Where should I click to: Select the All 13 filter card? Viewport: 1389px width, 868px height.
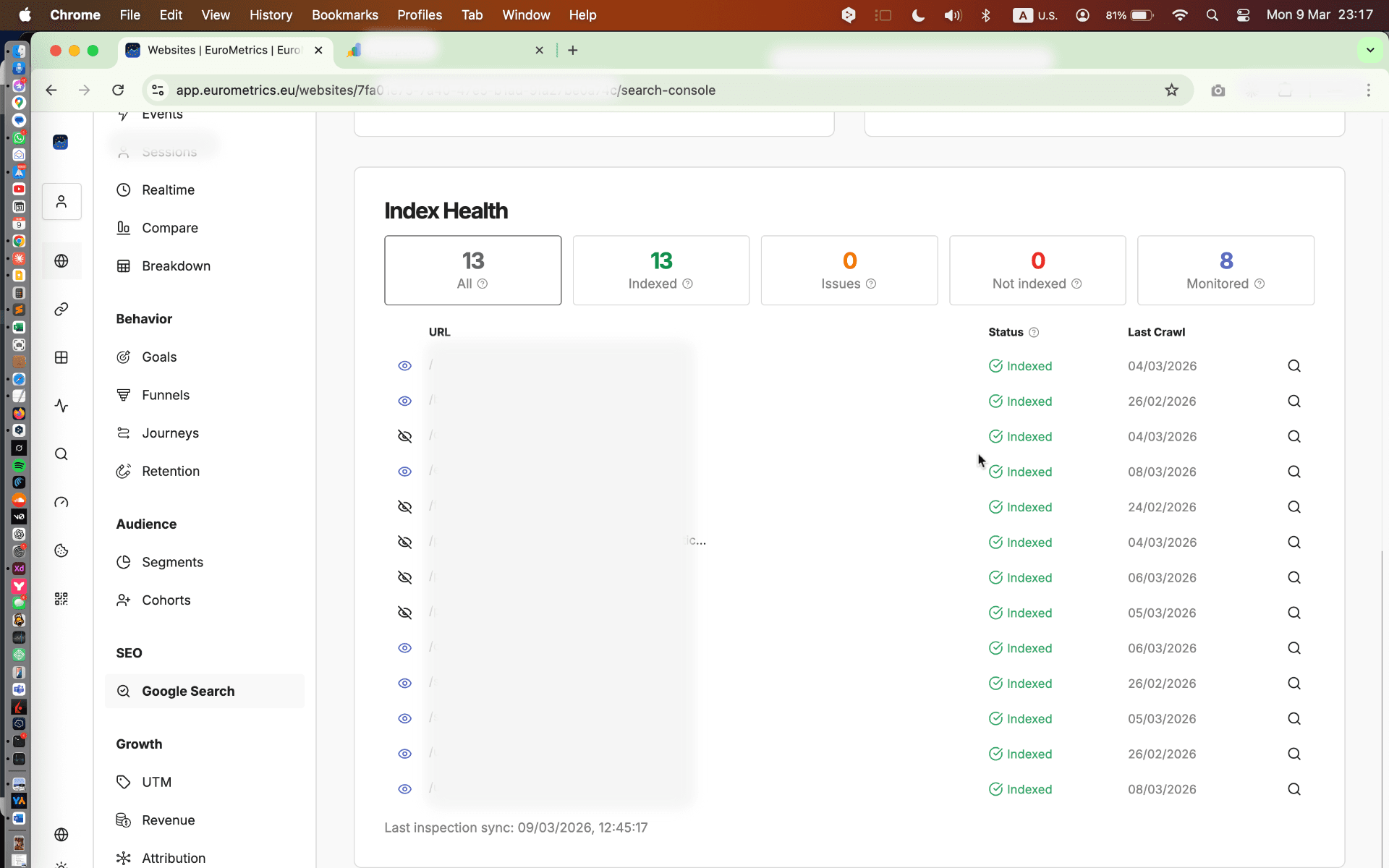(x=472, y=270)
